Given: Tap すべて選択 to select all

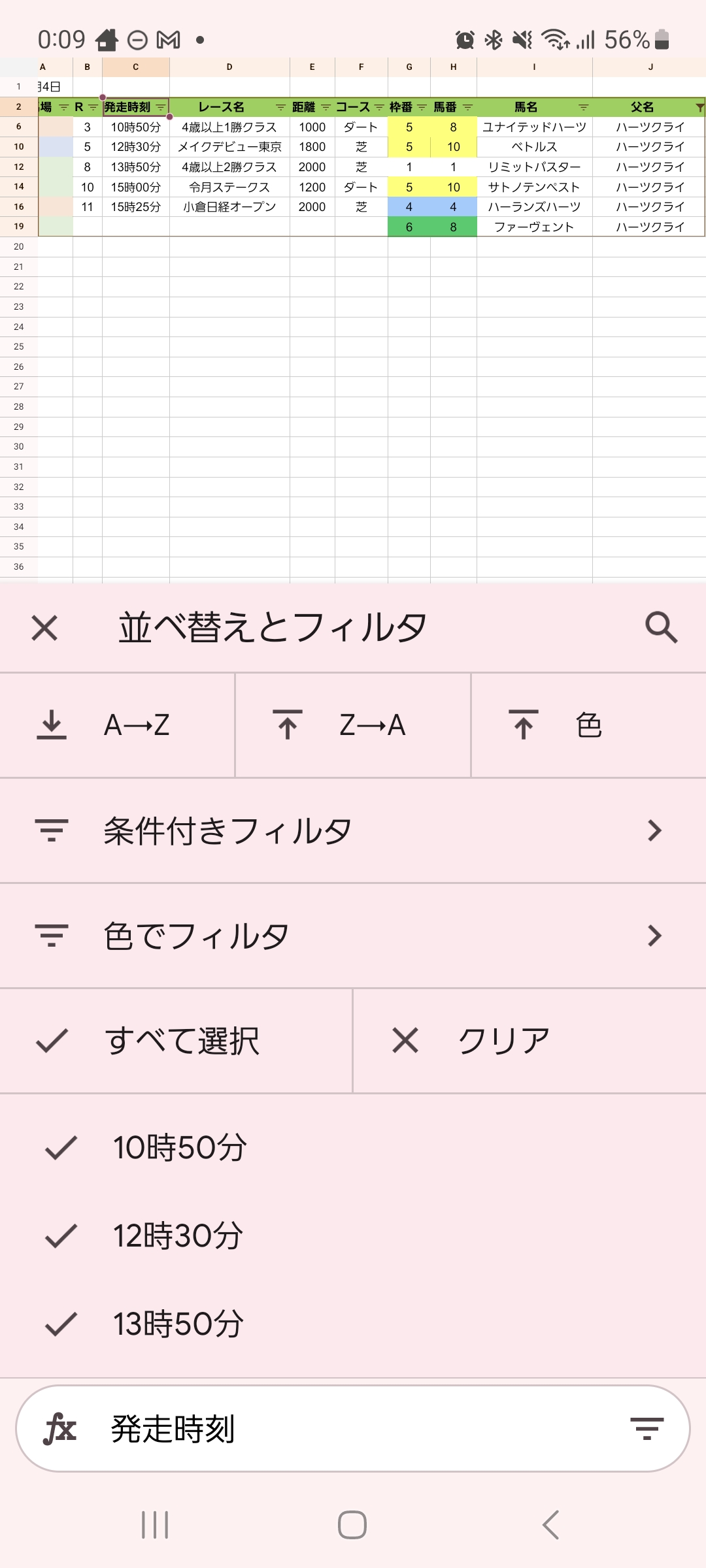Looking at the screenshot, I should [176, 1041].
